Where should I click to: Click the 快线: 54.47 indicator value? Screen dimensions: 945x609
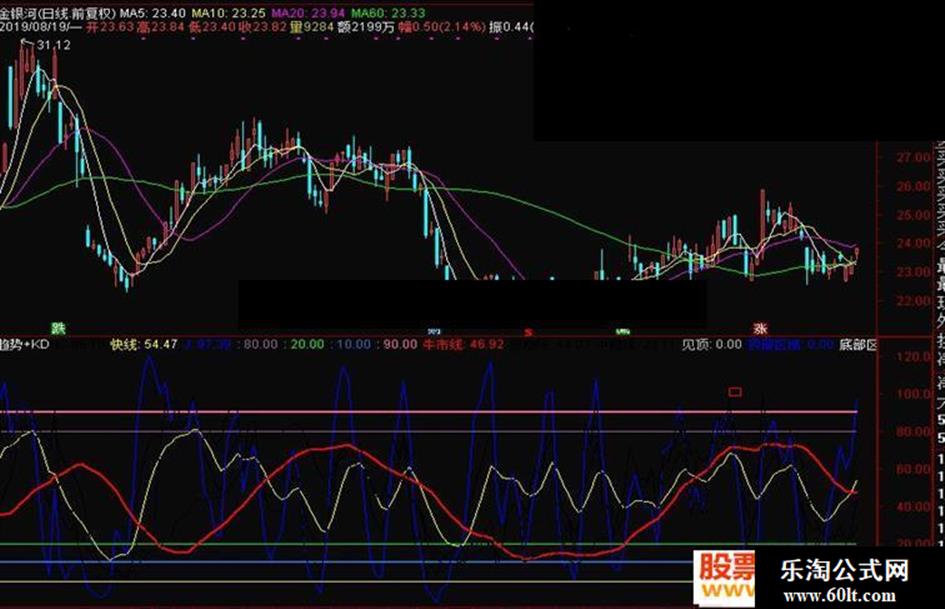coord(143,344)
